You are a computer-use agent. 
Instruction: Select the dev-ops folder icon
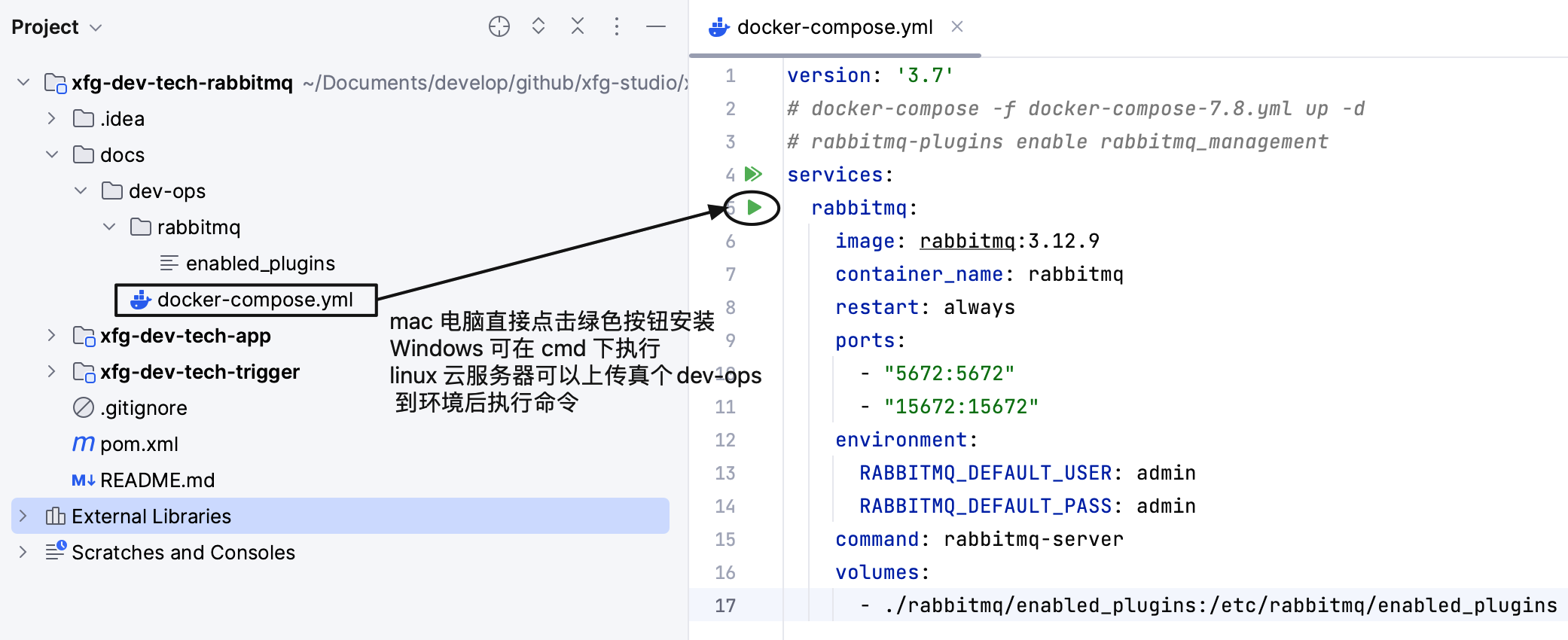[112, 190]
